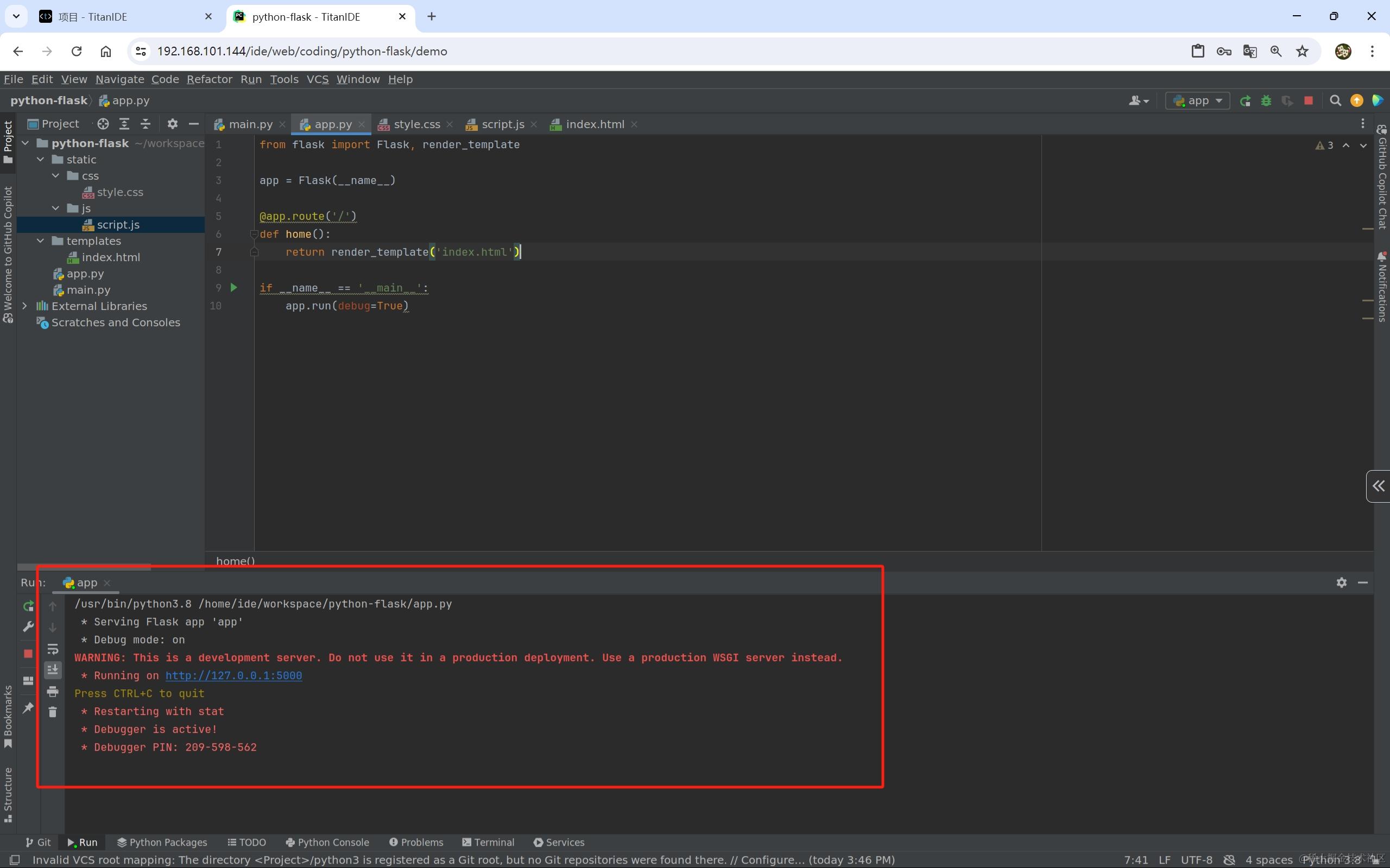The image size is (1390, 868).
Task: Clear run console output with trash icon
Action: pyautogui.click(x=53, y=712)
